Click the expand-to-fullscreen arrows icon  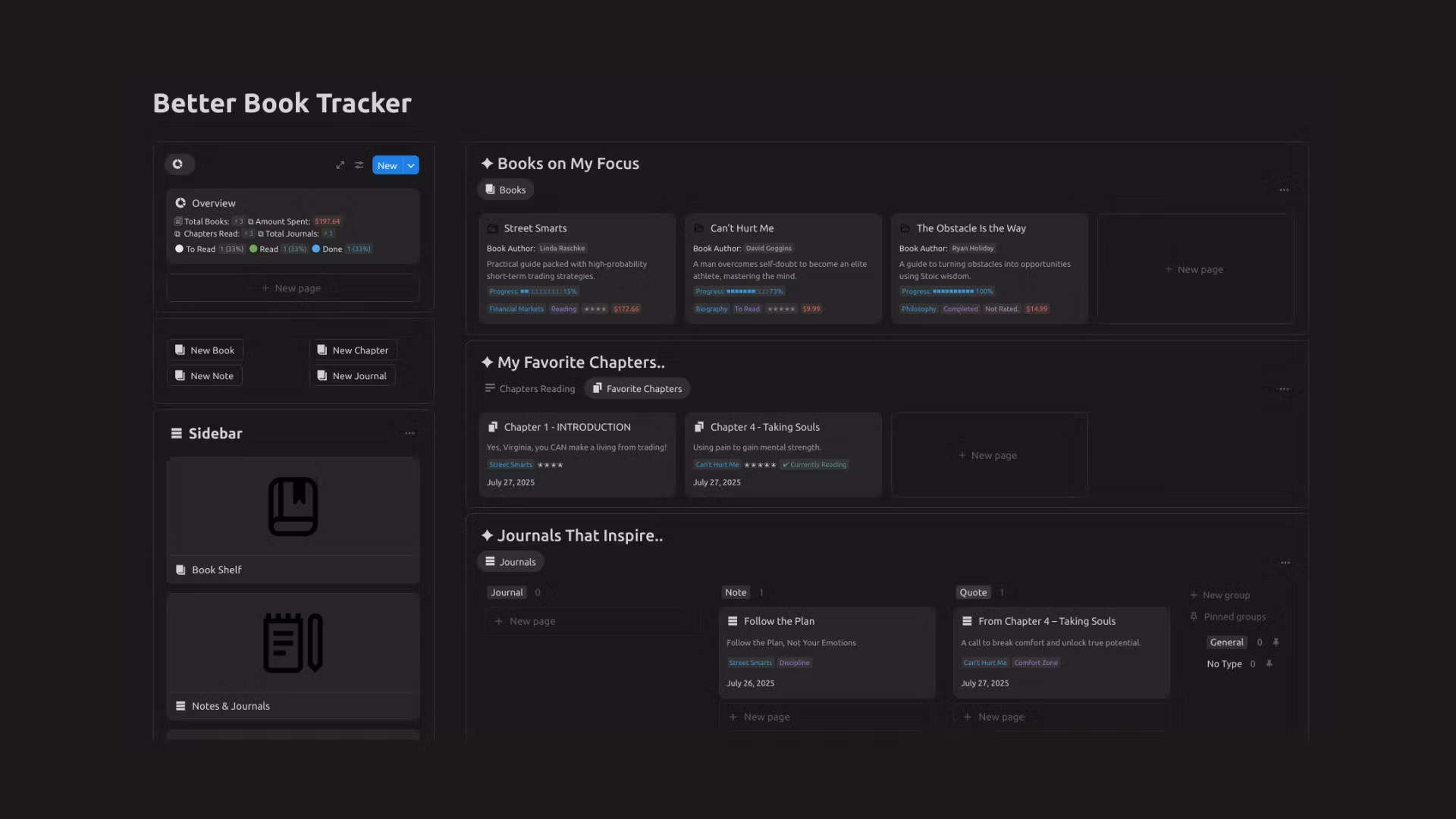(340, 165)
